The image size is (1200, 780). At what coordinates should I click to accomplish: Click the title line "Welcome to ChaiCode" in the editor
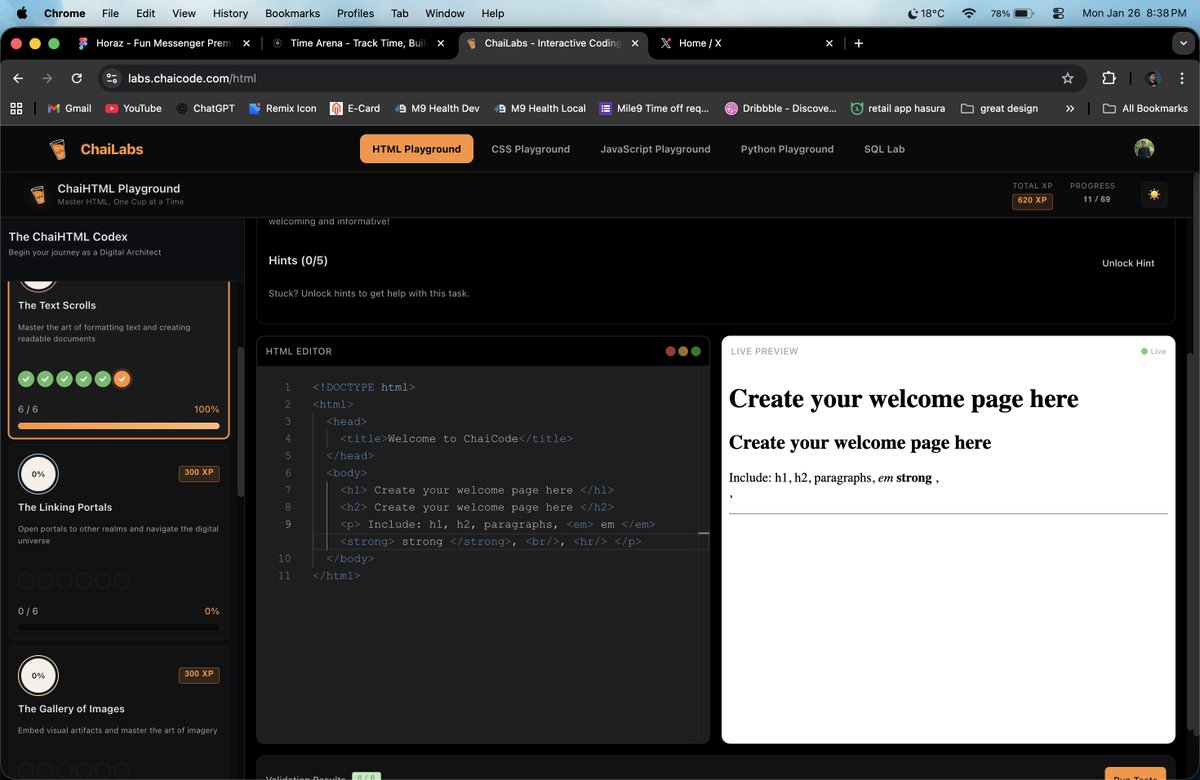pyautogui.click(x=456, y=438)
